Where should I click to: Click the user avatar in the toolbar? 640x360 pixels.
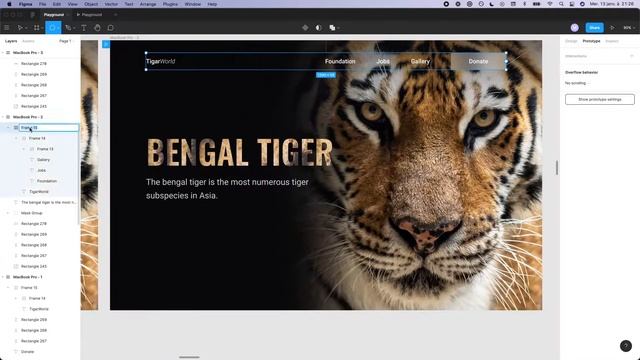pyautogui.click(x=574, y=28)
